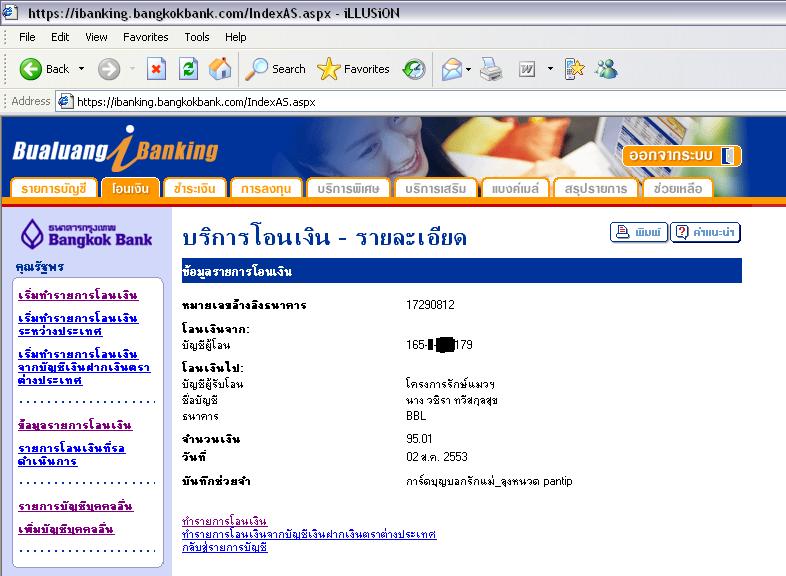Click the memo text ending with pantip

(489, 481)
